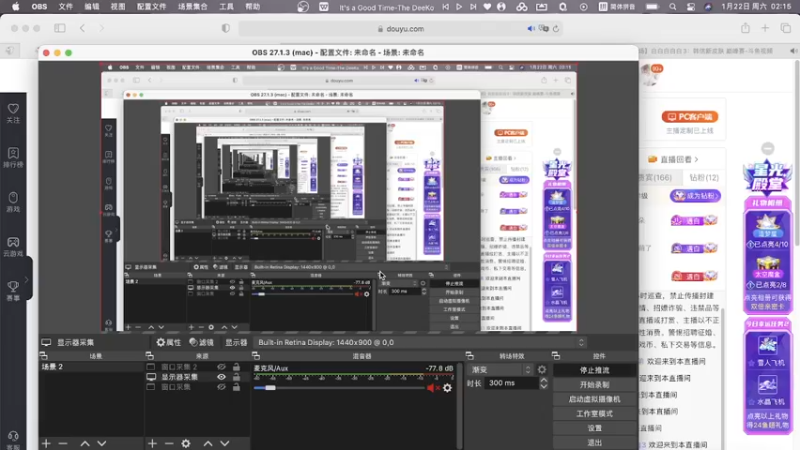Mute tab audio from the Safari address bar

pos(531,29)
